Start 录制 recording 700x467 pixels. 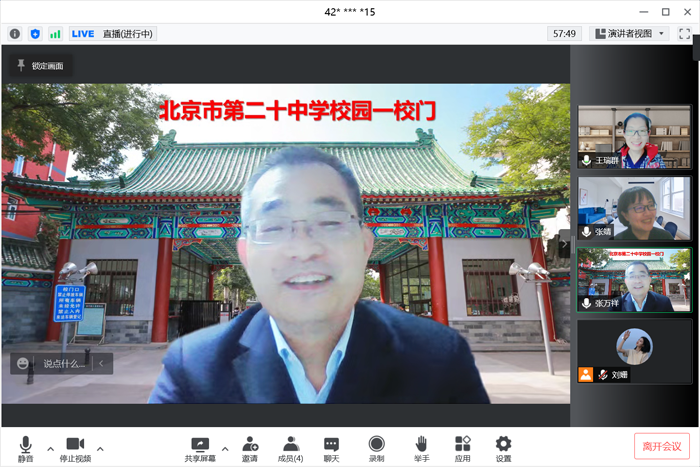click(377, 449)
